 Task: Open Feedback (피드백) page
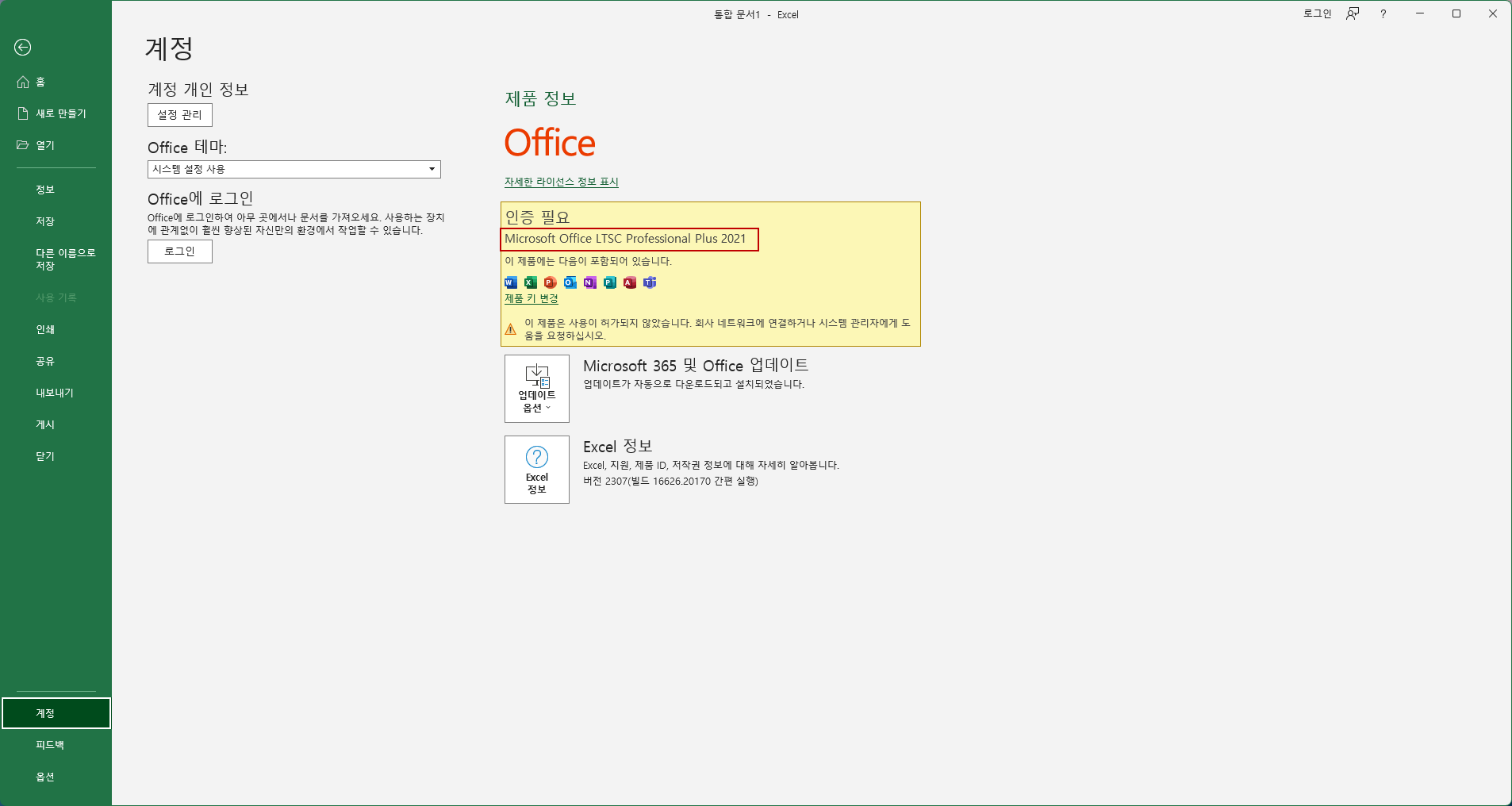(50, 745)
